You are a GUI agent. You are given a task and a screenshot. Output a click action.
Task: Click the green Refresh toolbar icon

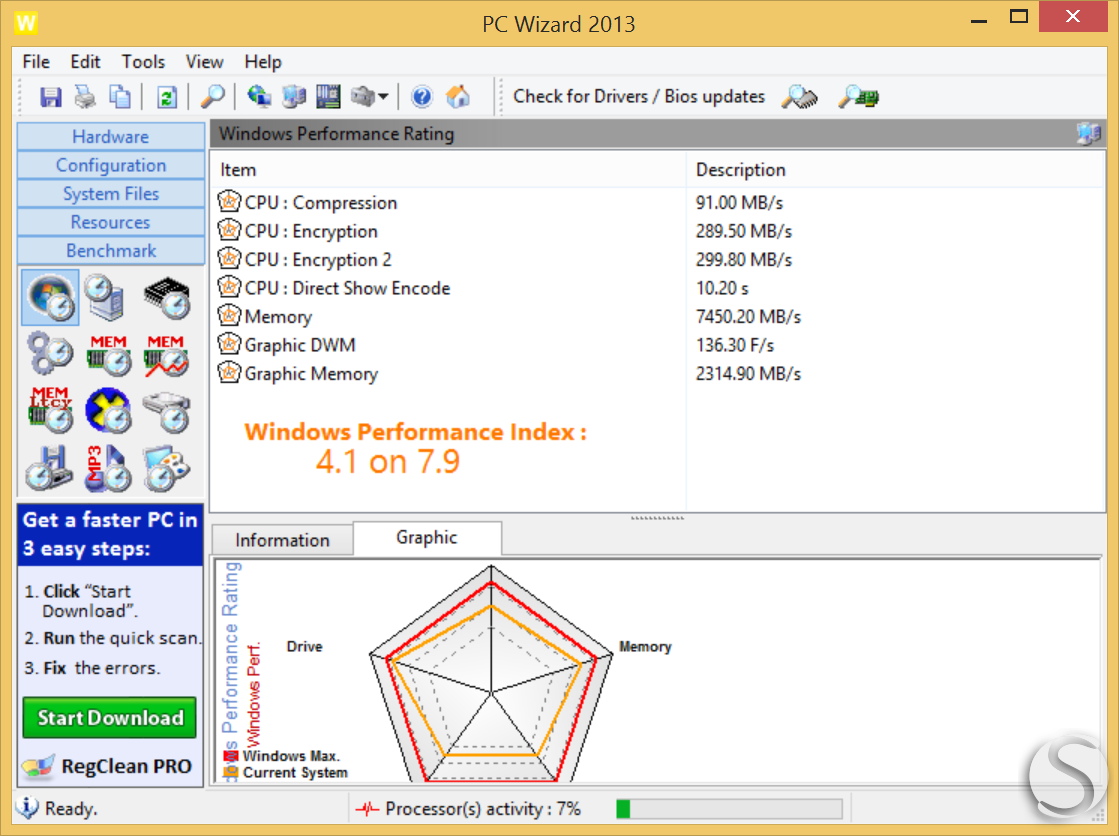[x=166, y=96]
